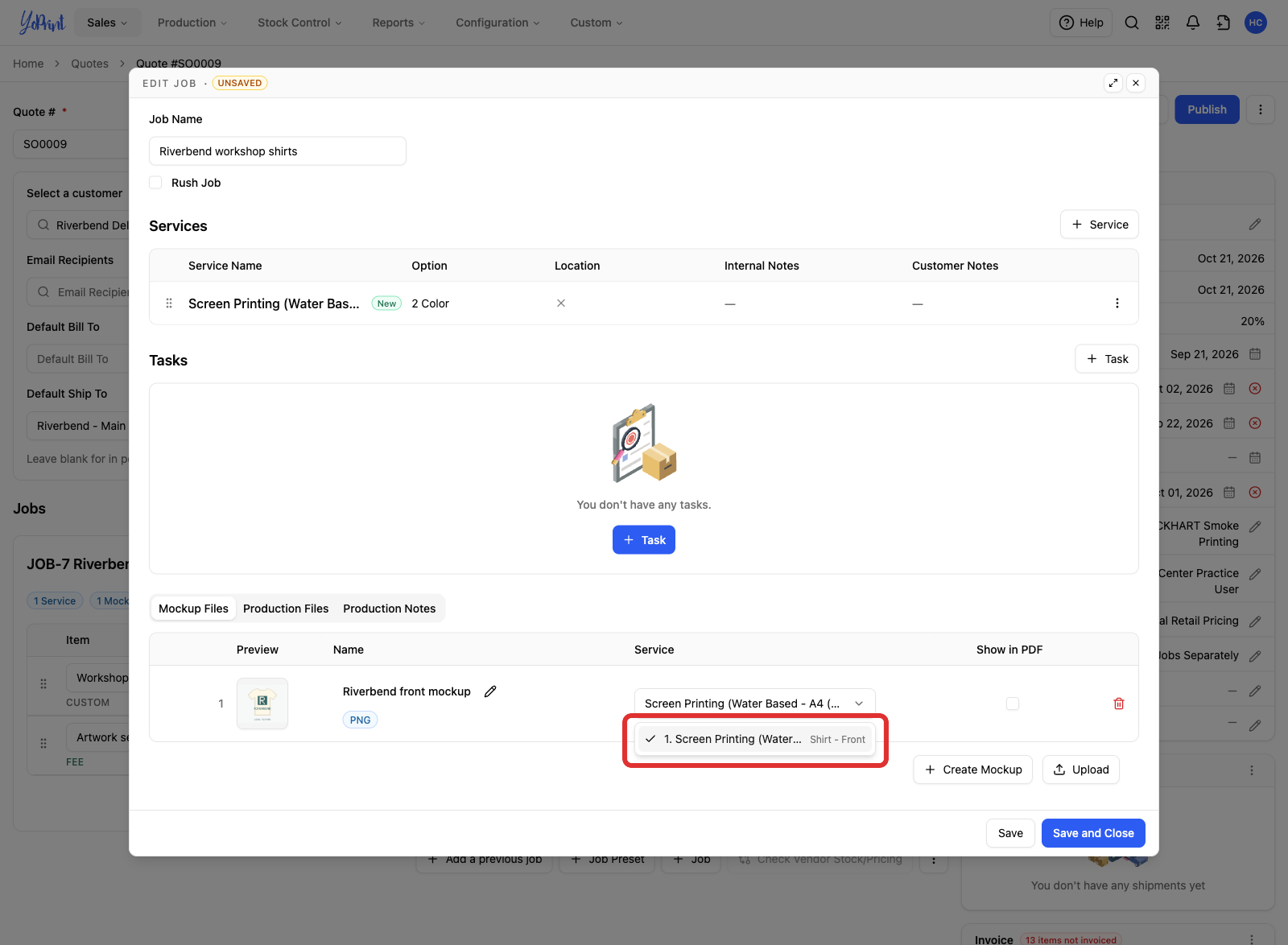Open the Screen Printing service row options menu

click(1117, 303)
